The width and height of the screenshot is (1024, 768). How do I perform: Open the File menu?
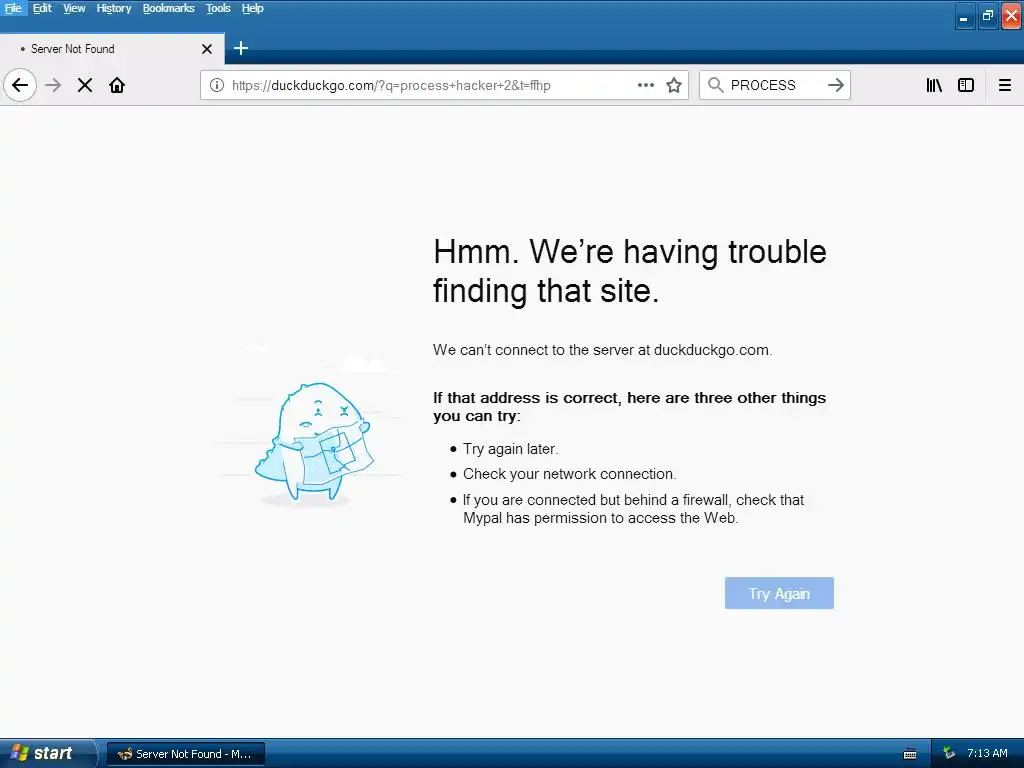(13, 8)
